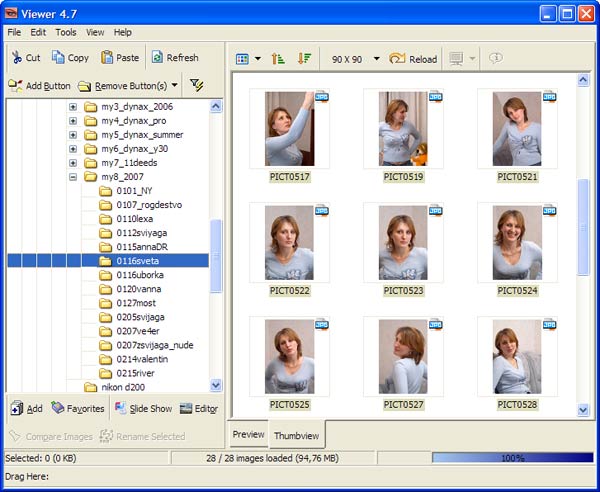Open the View menu
This screenshot has width=600, height=492.
(x=95, y=32)
